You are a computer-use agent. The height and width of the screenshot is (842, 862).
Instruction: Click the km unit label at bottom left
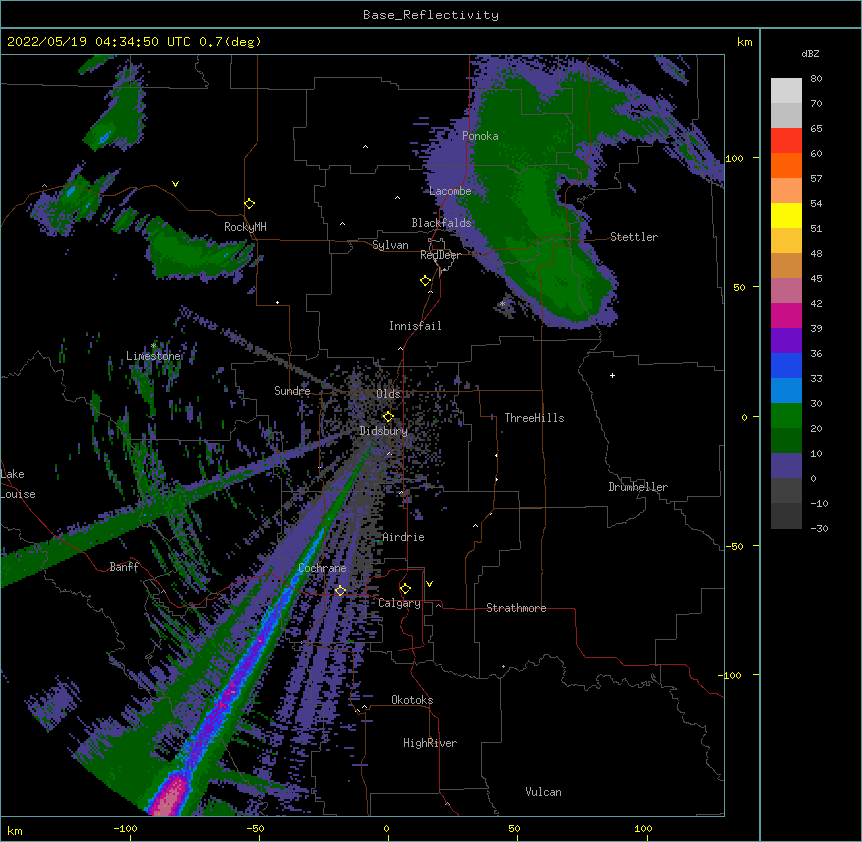15,831
